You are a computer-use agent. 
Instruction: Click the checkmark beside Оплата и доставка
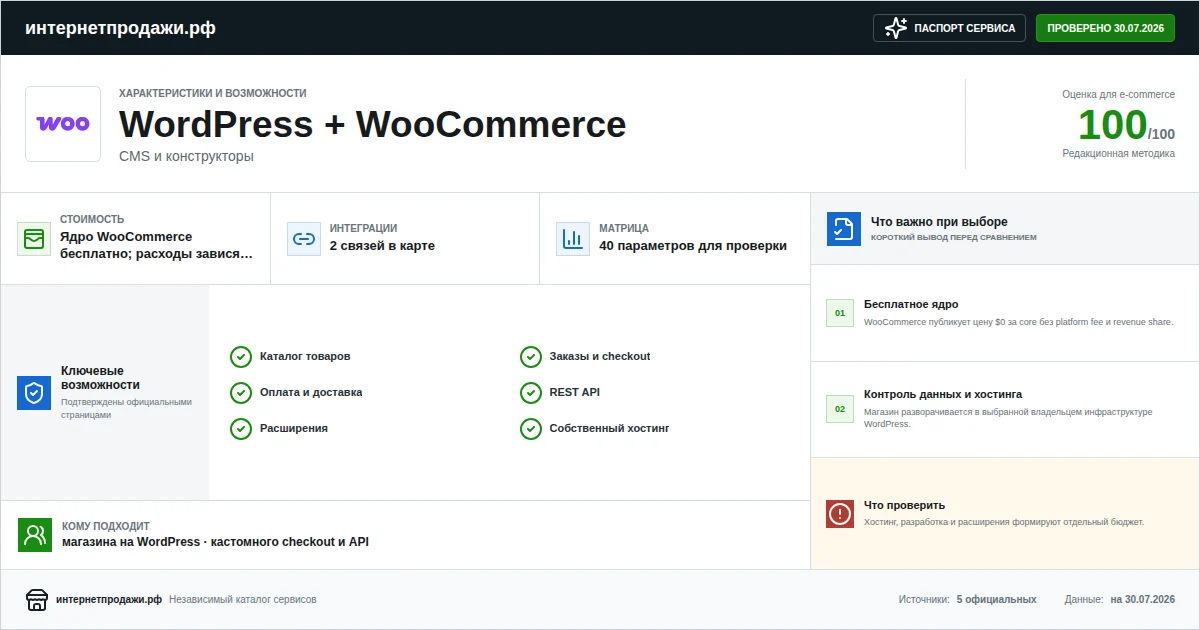tap(241, 393)
